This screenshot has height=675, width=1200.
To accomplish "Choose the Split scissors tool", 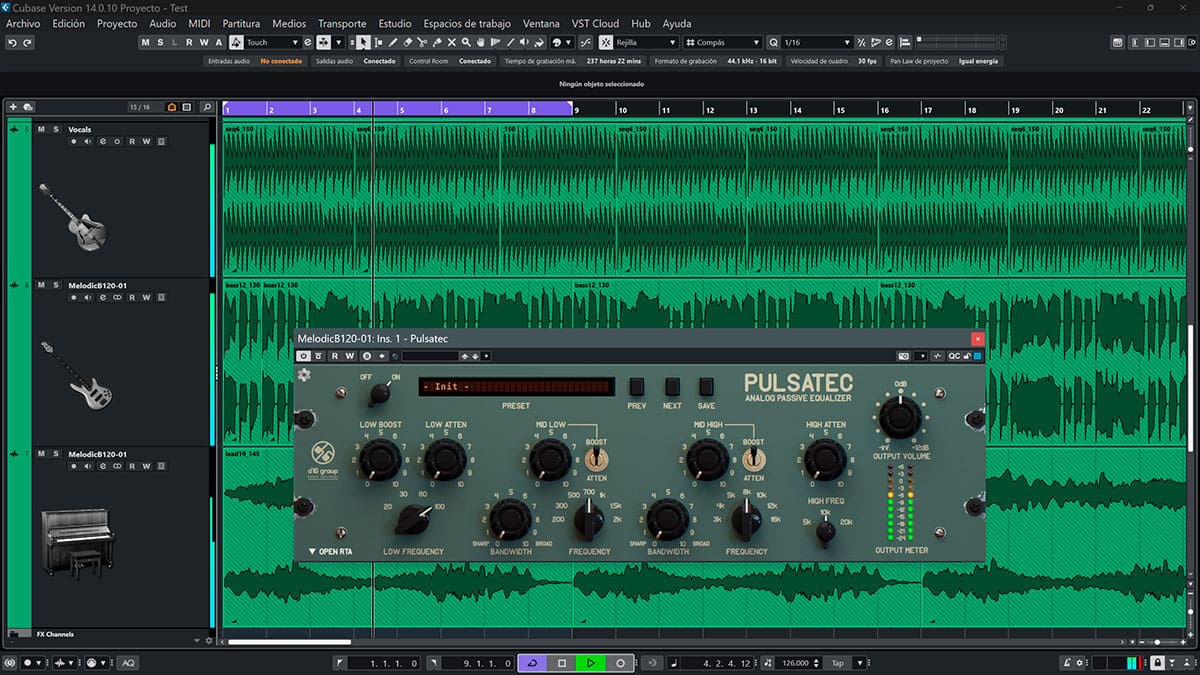I will [x=423, y=43].
